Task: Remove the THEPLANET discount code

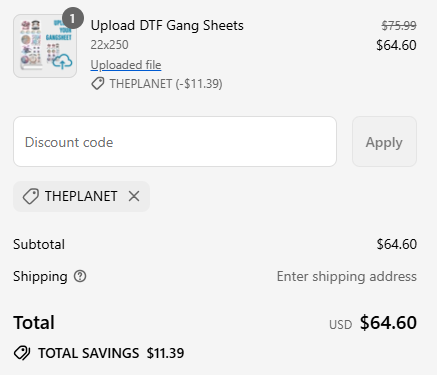Action: [x=134, y=196]
